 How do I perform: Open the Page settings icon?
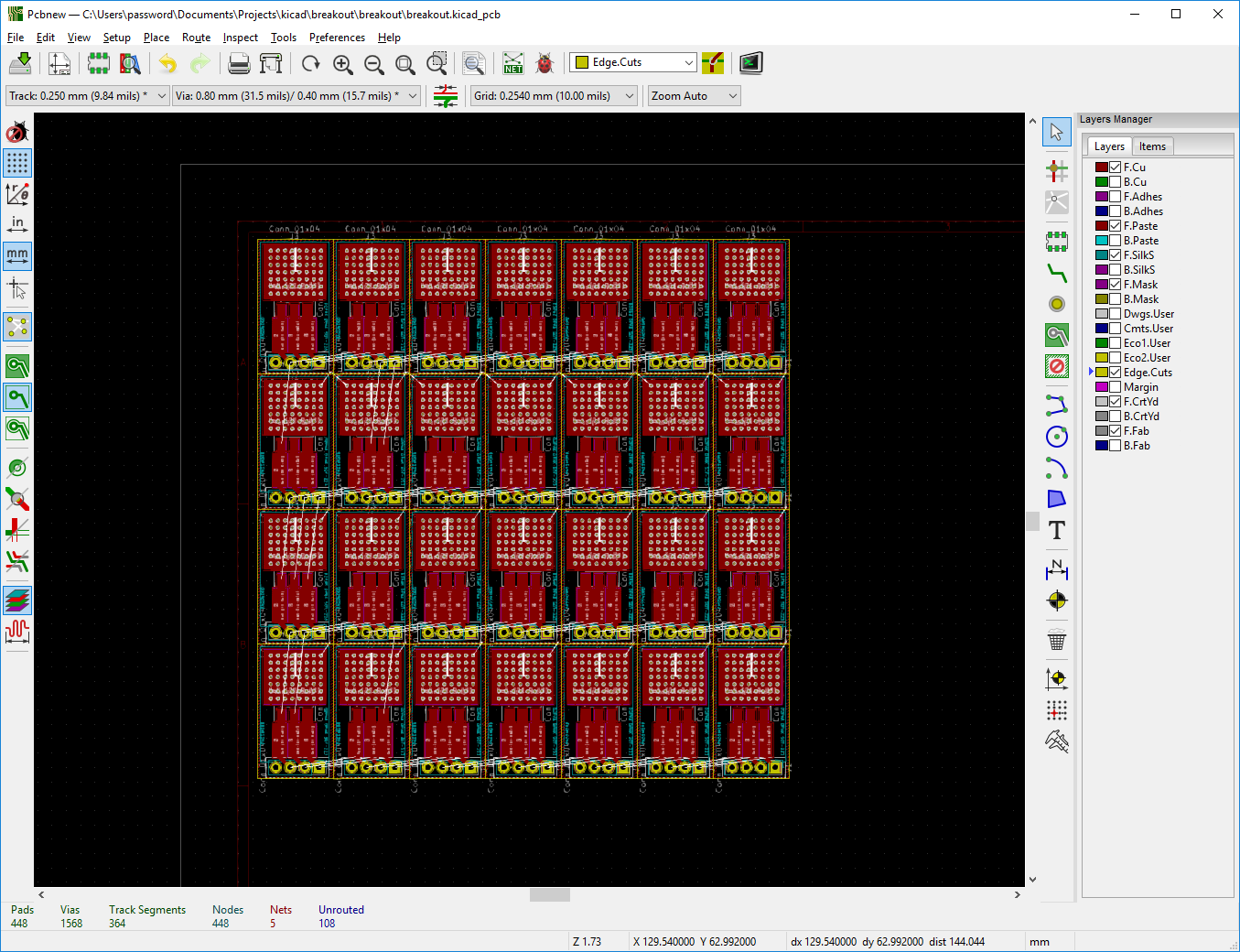[x=59, y=63]
